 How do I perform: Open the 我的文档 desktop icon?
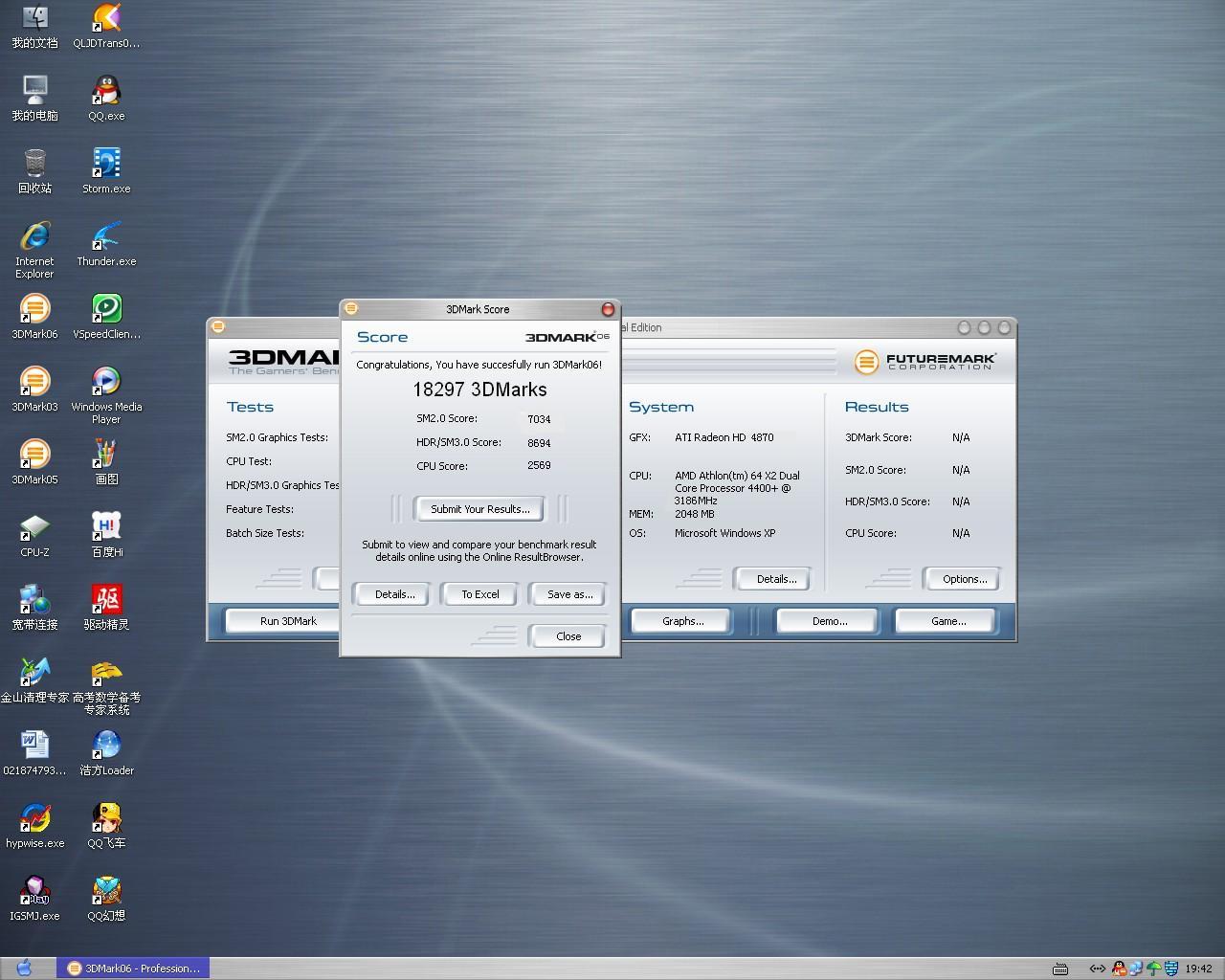(34, 26)
